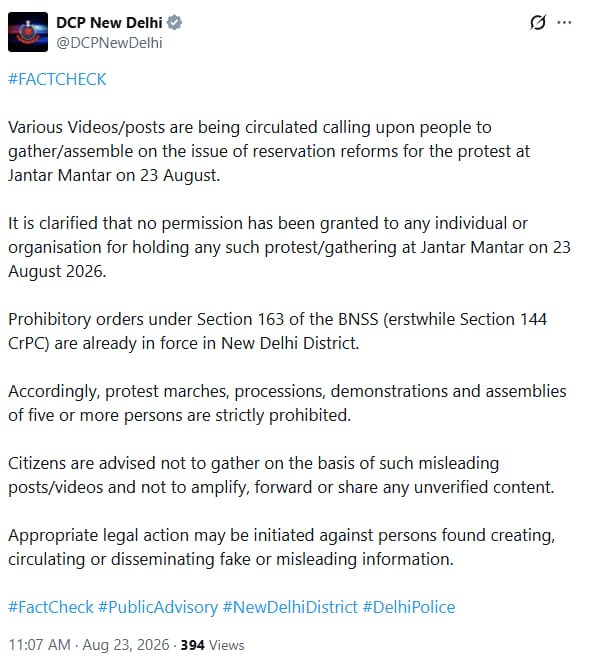Viewport: 590px width, 660px height.
Task: Open the Grok explain-post icon
Action: tap(538, 22)
